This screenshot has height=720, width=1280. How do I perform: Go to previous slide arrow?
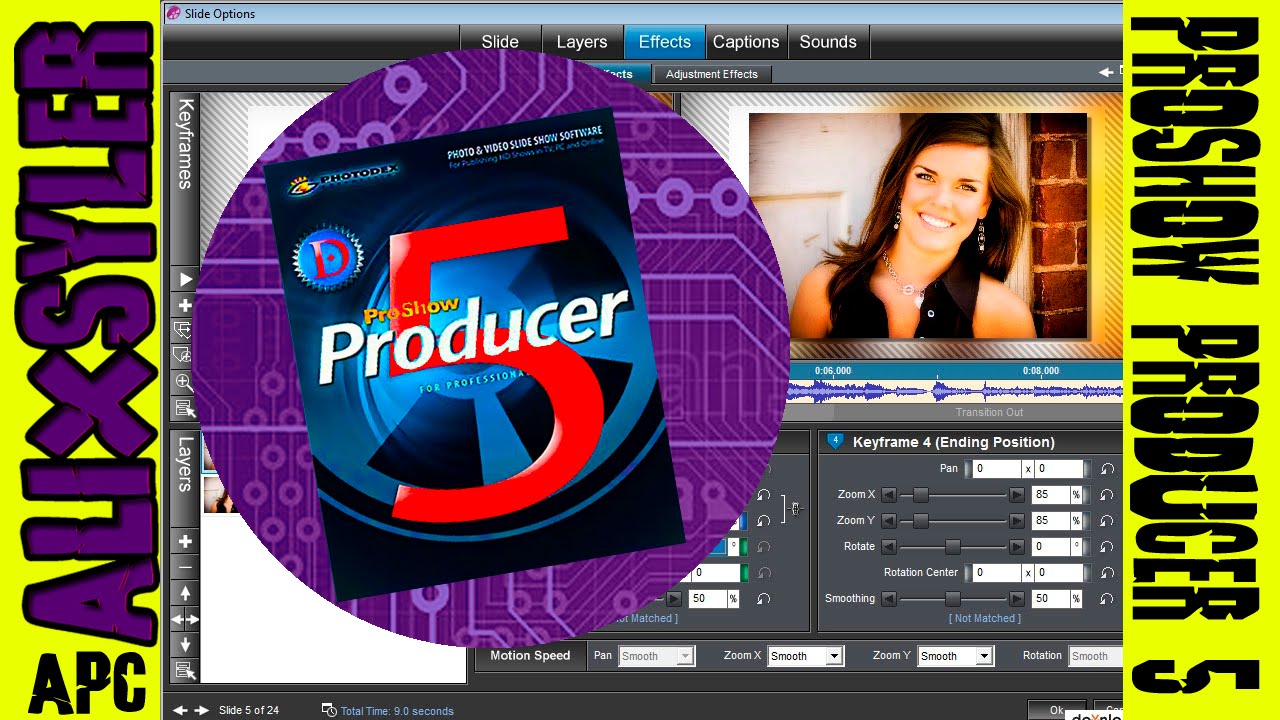tap(180, 710)
